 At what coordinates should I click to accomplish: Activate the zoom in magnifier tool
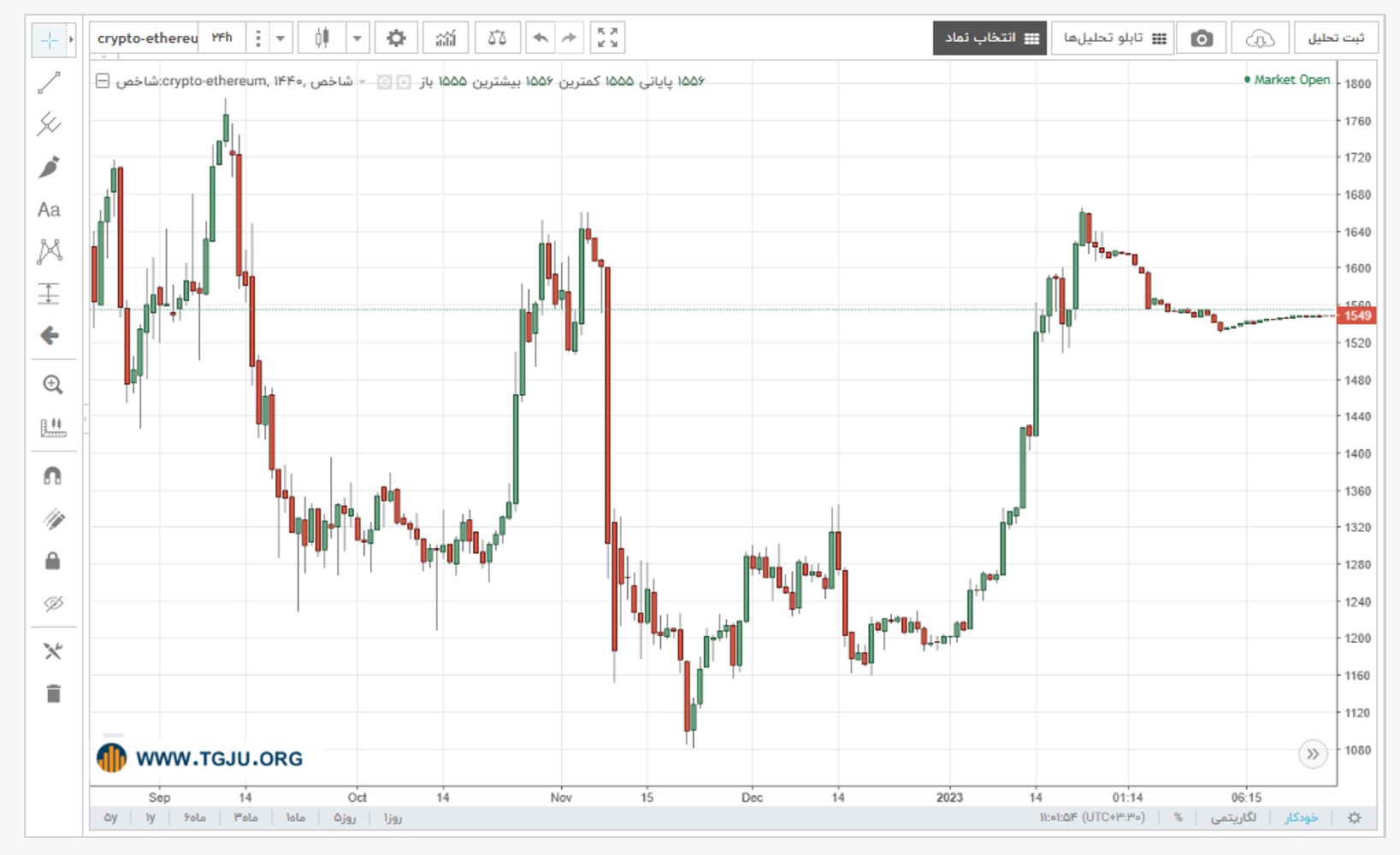(52, 385)
